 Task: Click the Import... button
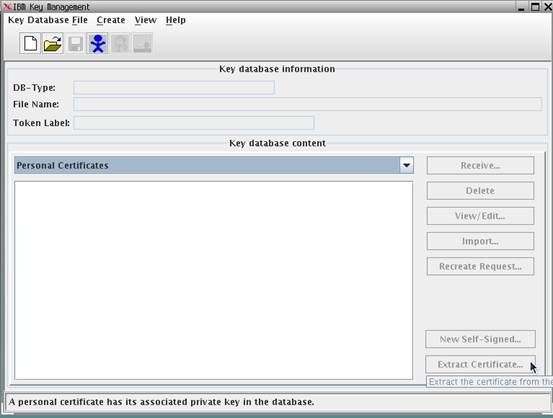pyautogui.click(x=480, y=241)
